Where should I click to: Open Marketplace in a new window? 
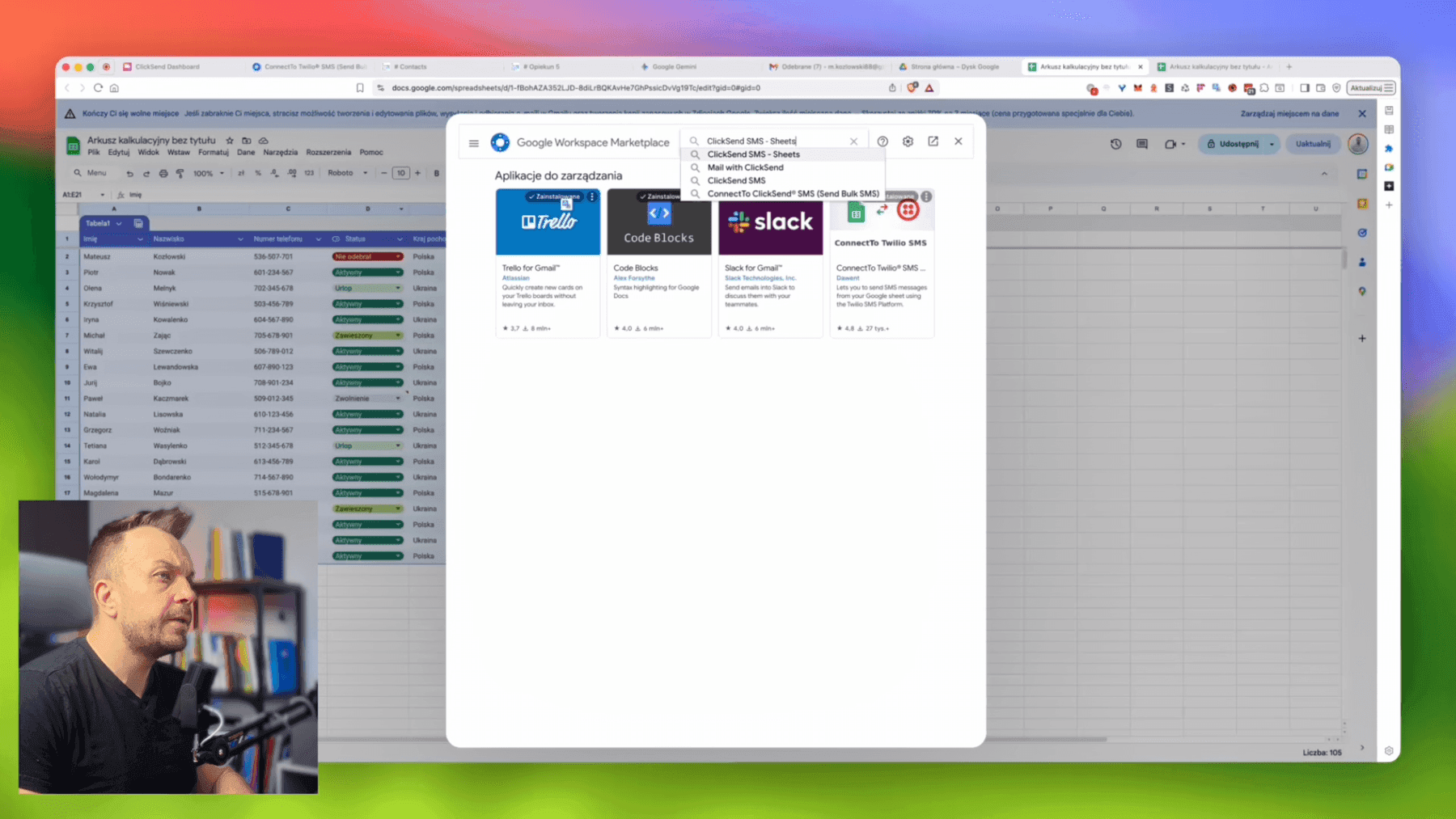[933, 141]
